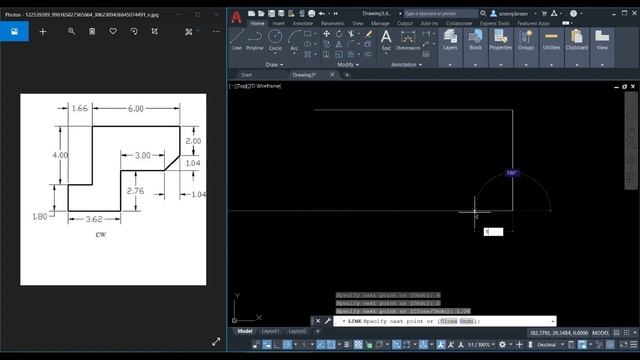
Task: Click the Undo option in command line
Action: (x=467, y=321)
